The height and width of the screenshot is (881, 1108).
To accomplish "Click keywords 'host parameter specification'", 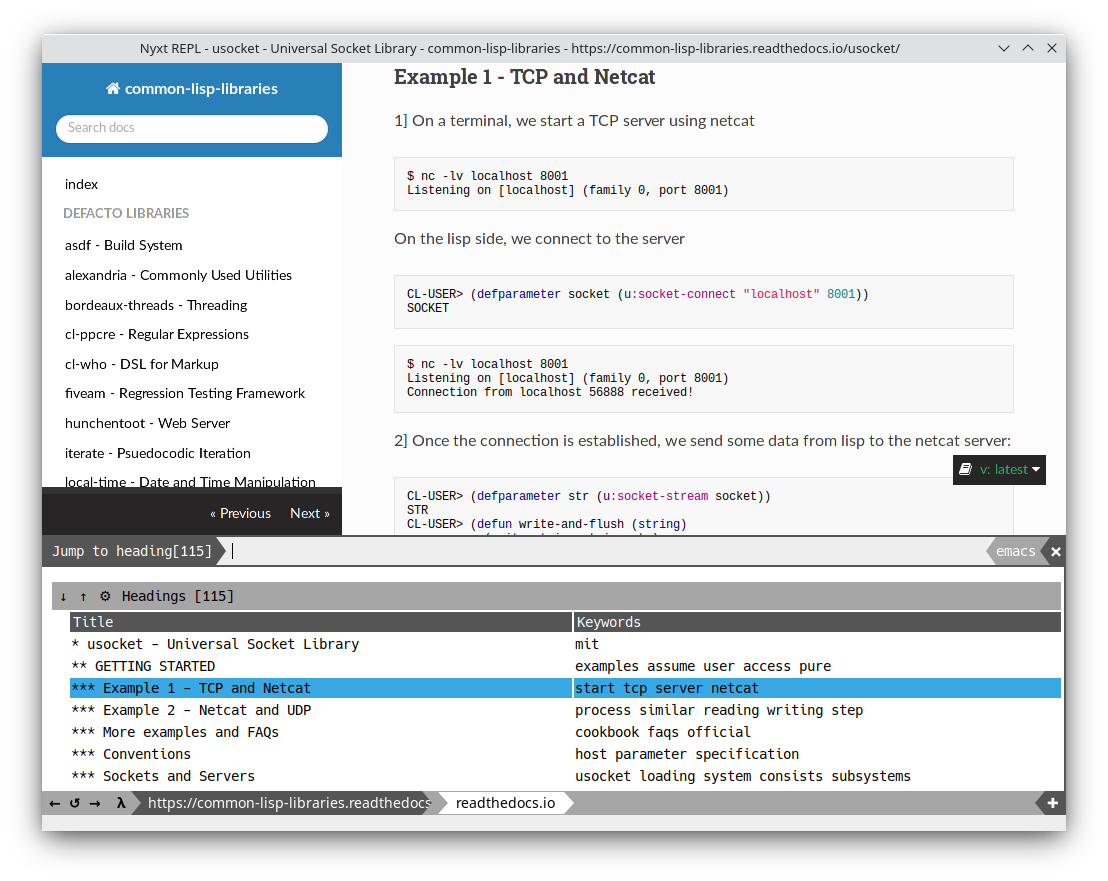I will coord(687,754).
